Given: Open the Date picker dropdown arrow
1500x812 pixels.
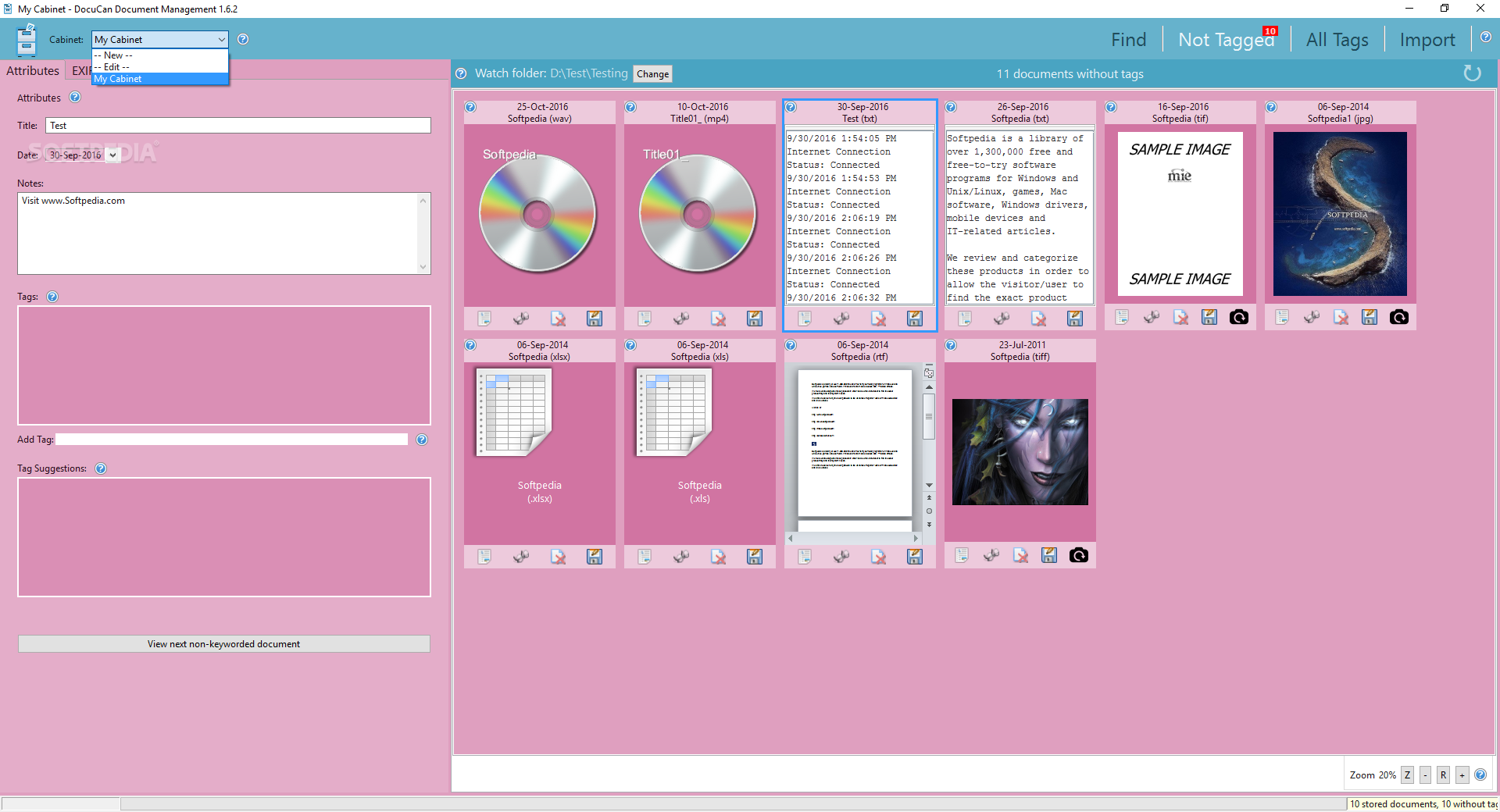Looking at the screenshot, I should pyautogui.click(x=112, y=155).
